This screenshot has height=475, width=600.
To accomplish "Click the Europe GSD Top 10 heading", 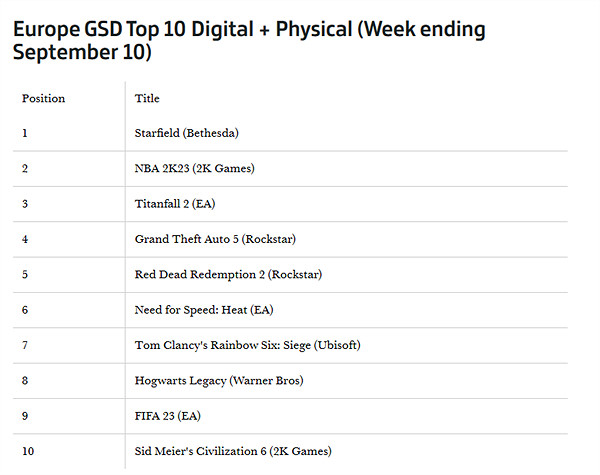I will (248, 40).
